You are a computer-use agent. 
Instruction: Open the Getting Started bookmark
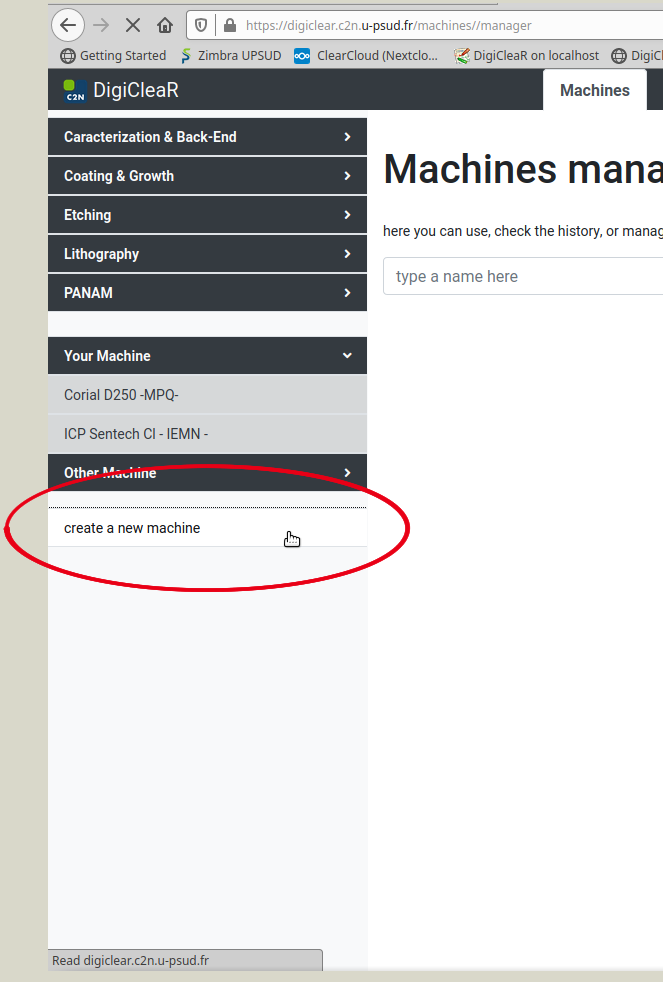[x=113, y=56]
